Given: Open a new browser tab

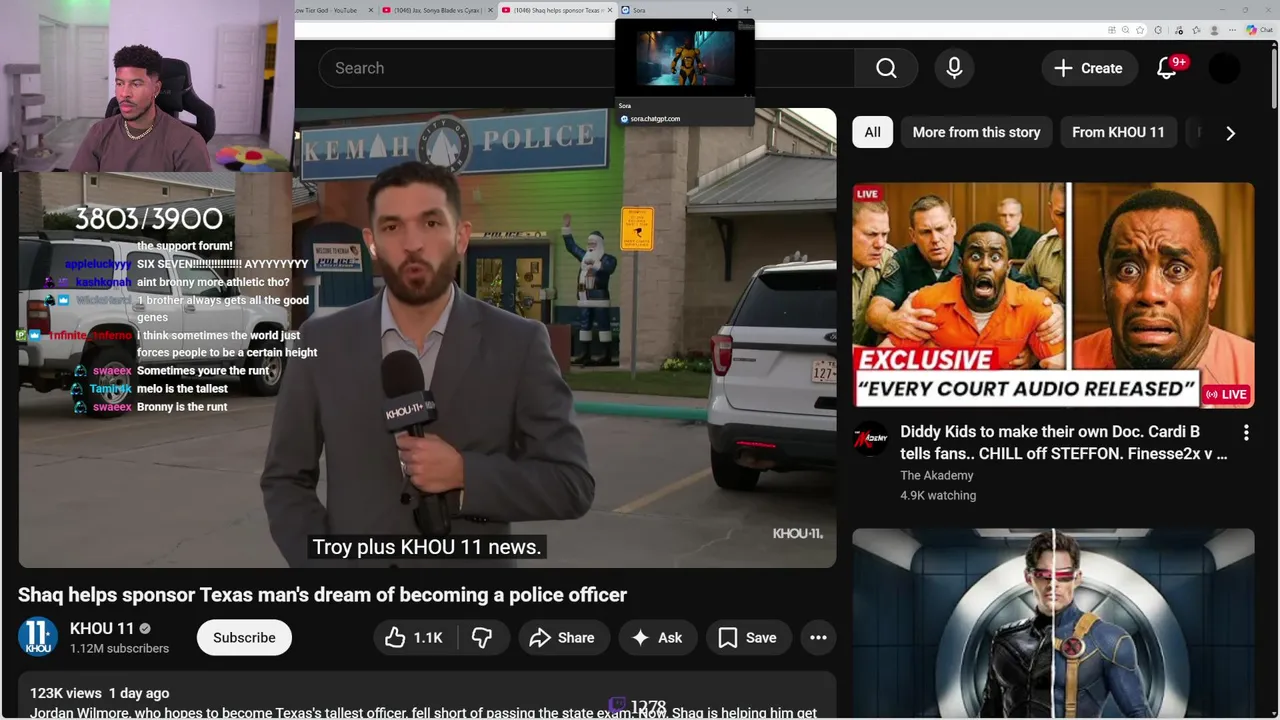Looking at the screenshot, I should (x=747, y=10).
